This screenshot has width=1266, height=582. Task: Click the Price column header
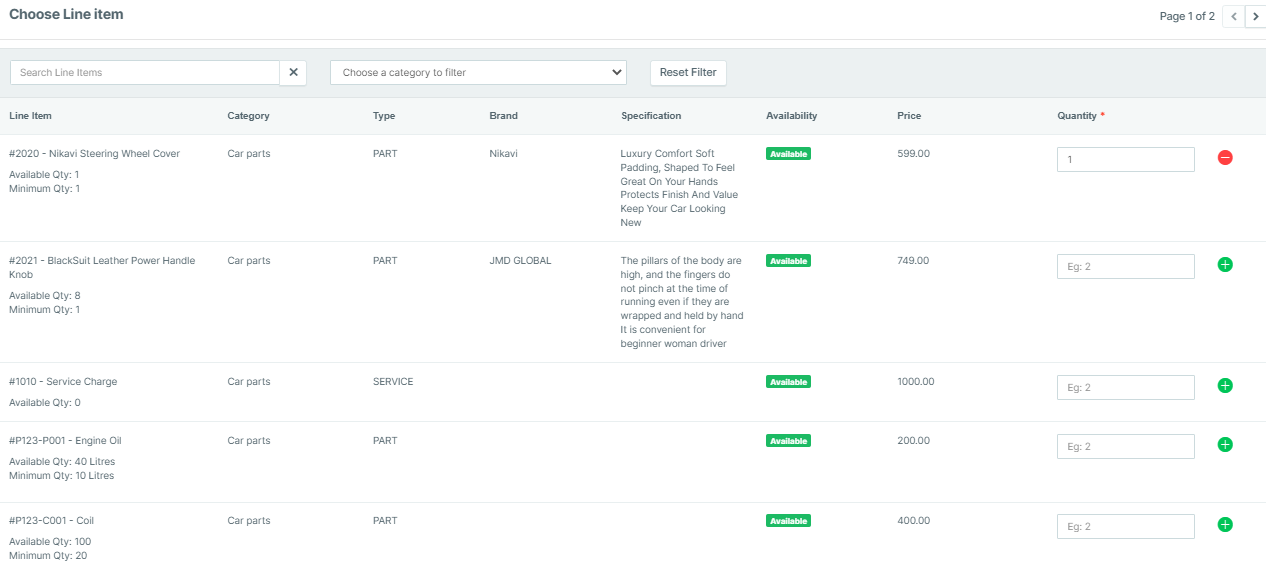(x=909, y=116)
